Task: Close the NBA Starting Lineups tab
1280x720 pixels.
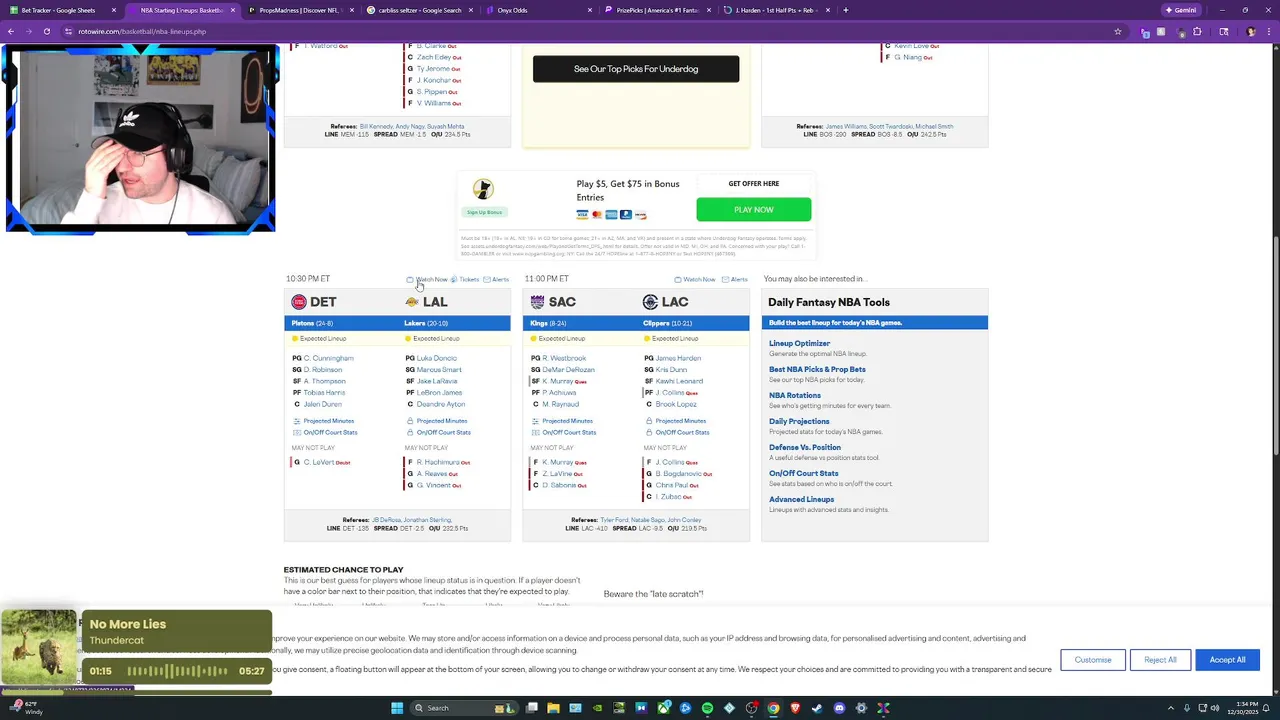Action: [233, 10]
